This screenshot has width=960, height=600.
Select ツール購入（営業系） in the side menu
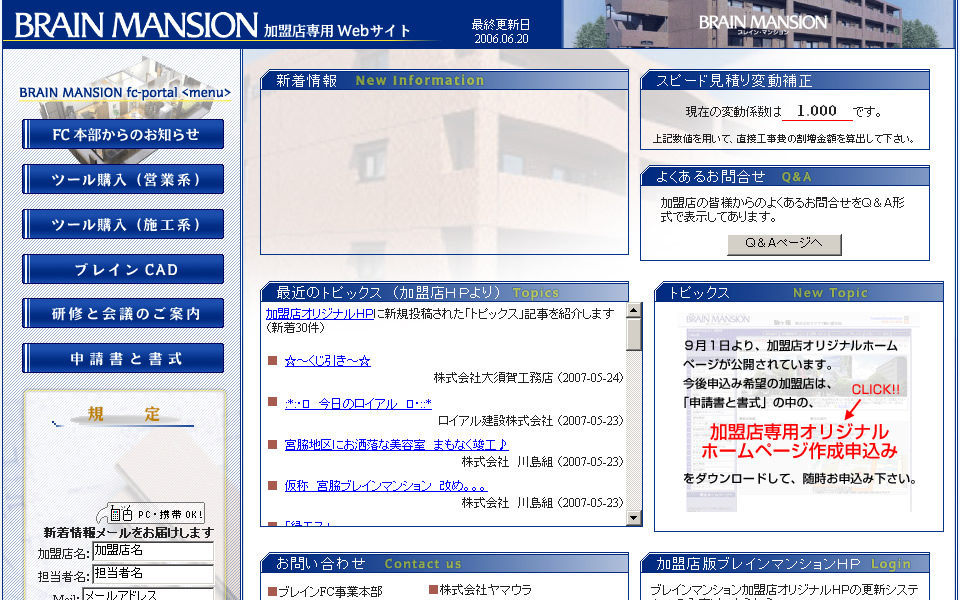[x=123, y=179]
